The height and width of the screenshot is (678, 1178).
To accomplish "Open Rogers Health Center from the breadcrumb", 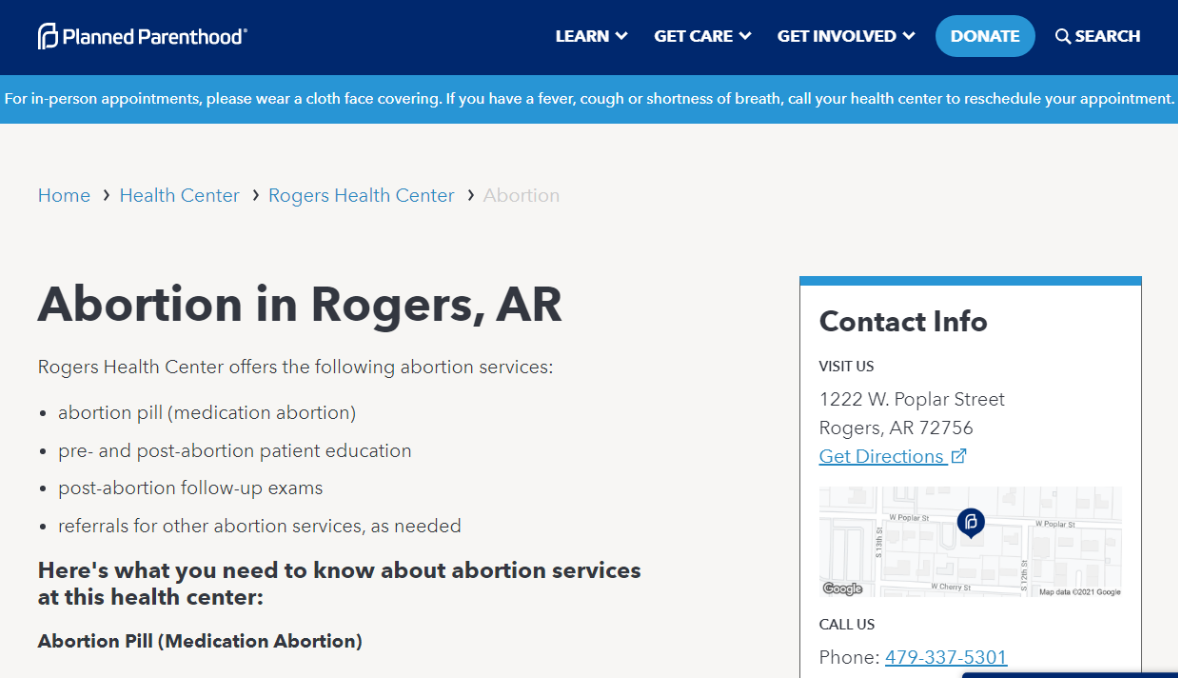I will (x=361, y=195).
